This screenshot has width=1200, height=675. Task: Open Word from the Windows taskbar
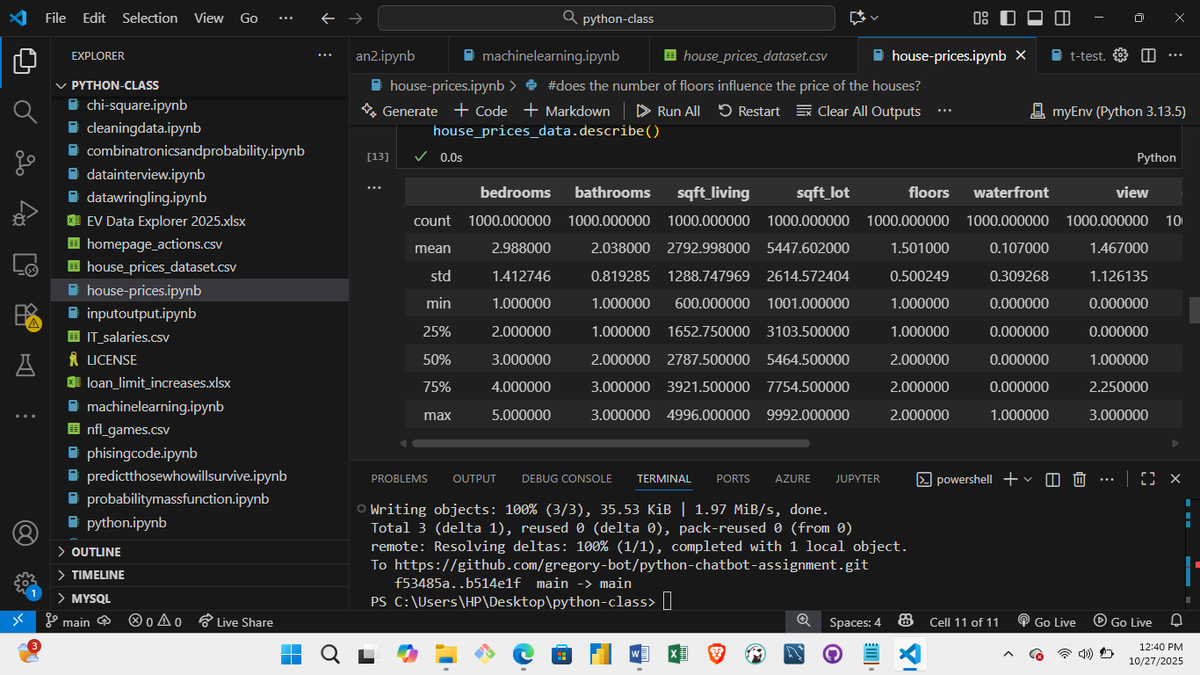click(x=638, y=653)
